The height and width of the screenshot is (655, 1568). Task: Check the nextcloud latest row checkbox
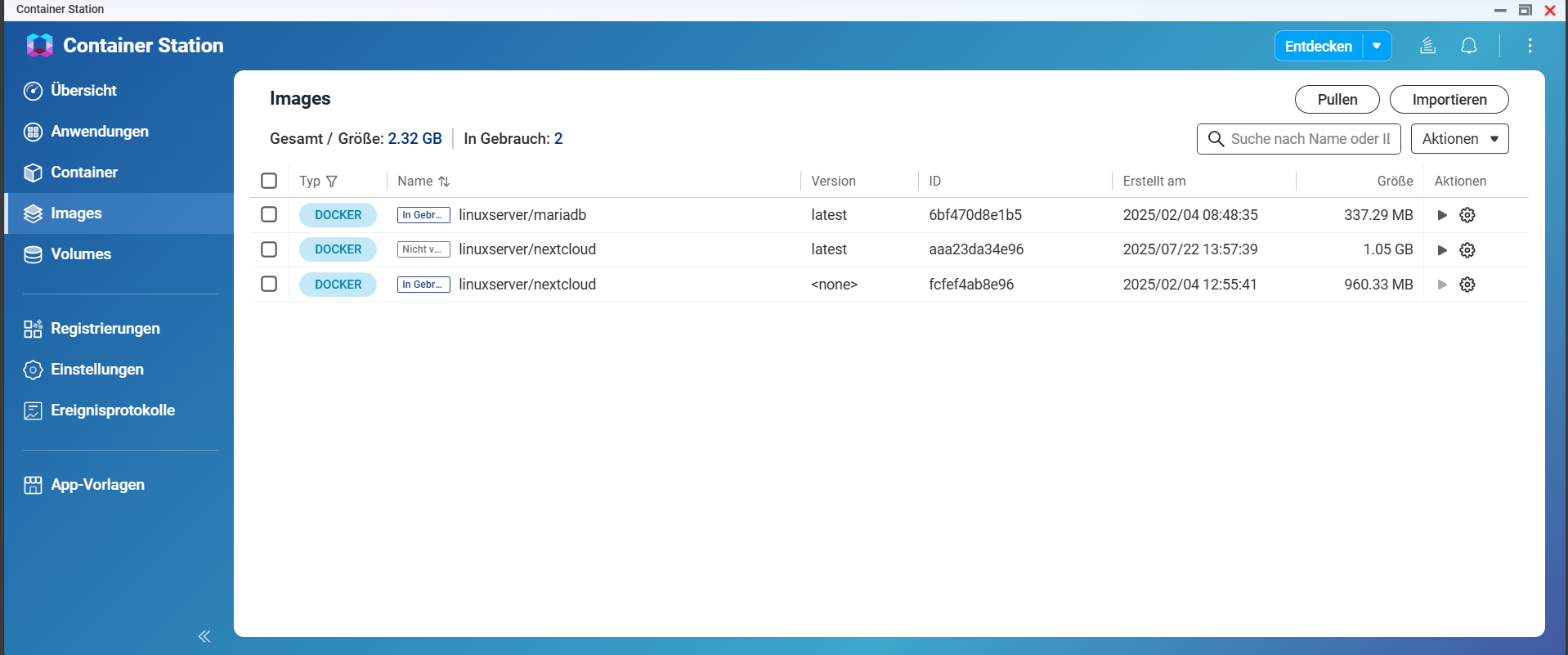click(x=269, y=249)
